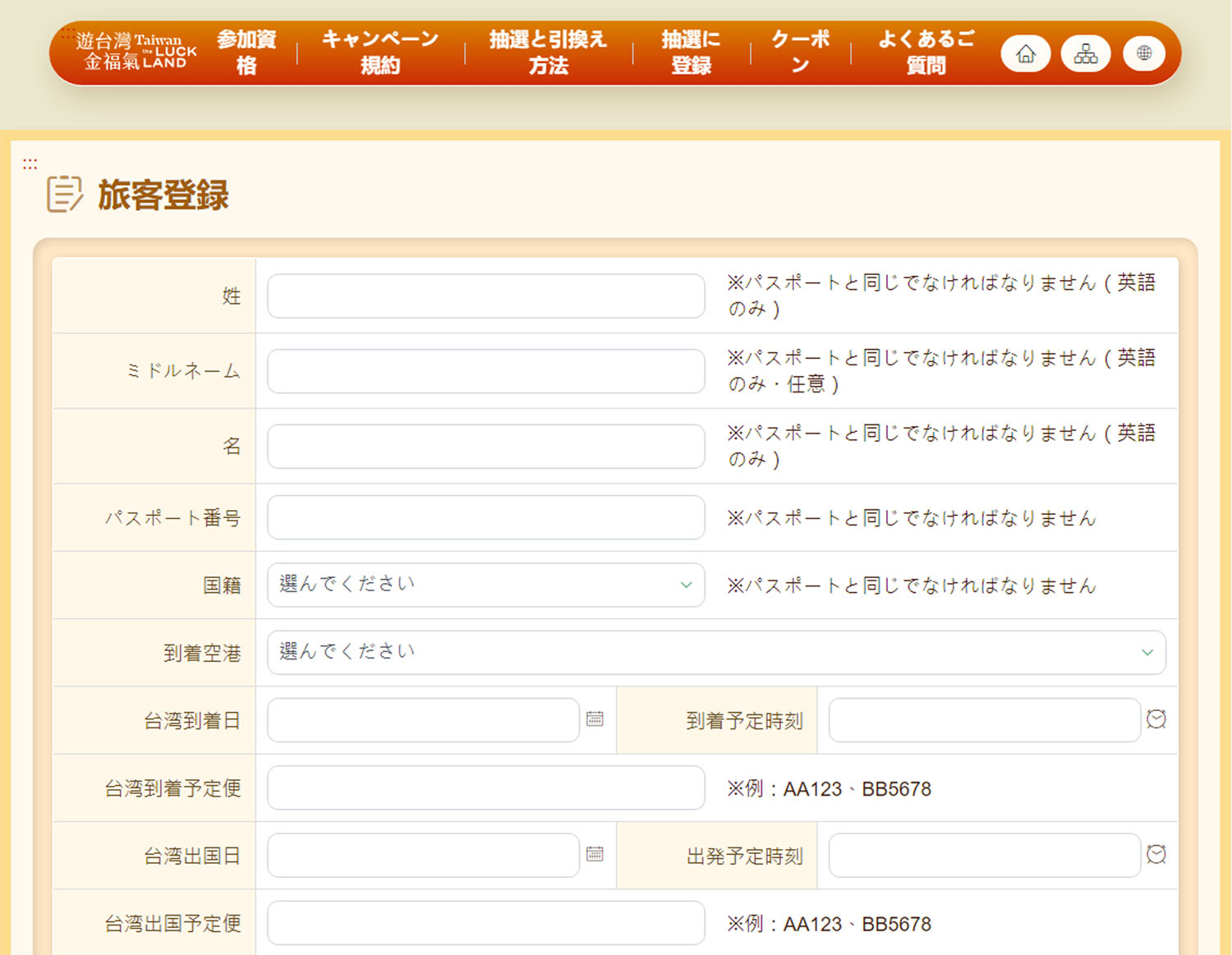Open clock picker for 到着予定時刻
Viewport: 1232px width, 955px height.
1156,719
